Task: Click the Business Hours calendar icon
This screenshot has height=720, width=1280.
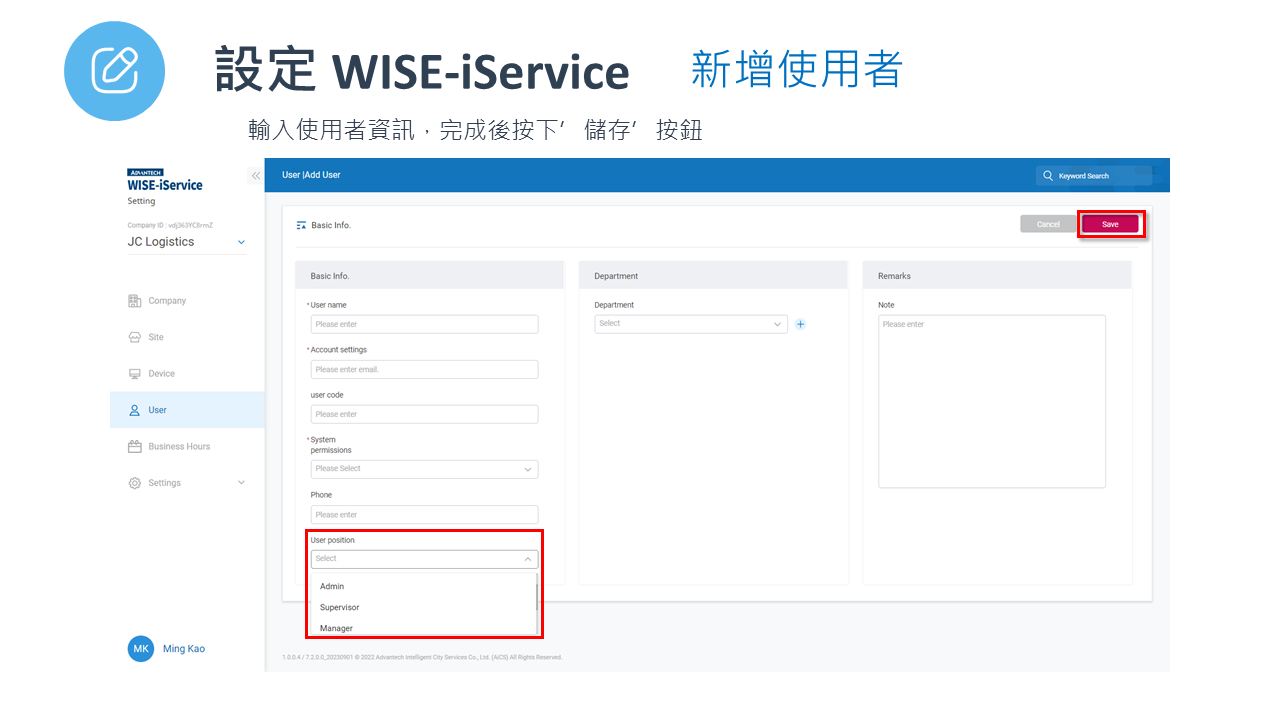Action: point(135,447)
